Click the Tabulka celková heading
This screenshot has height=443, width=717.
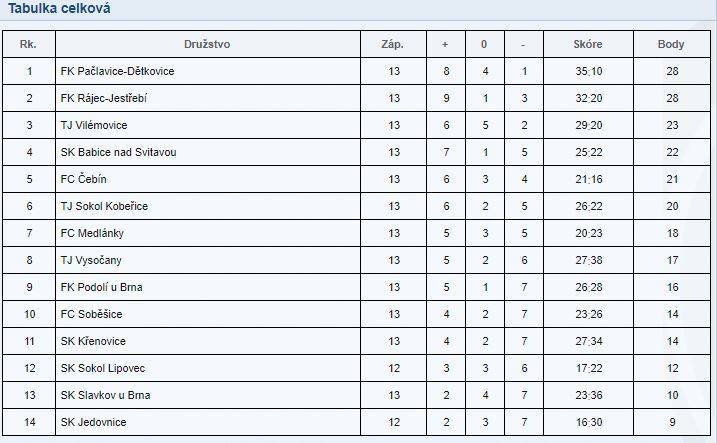click(x=59, y=8)
